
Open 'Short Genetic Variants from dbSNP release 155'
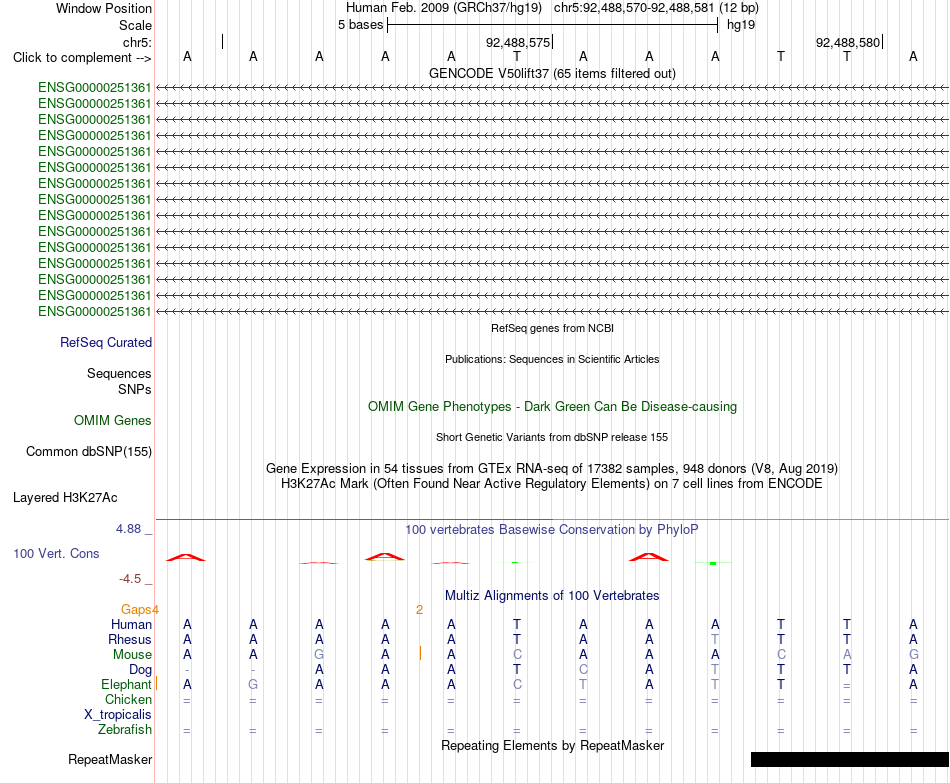click(x=552, y=438)
